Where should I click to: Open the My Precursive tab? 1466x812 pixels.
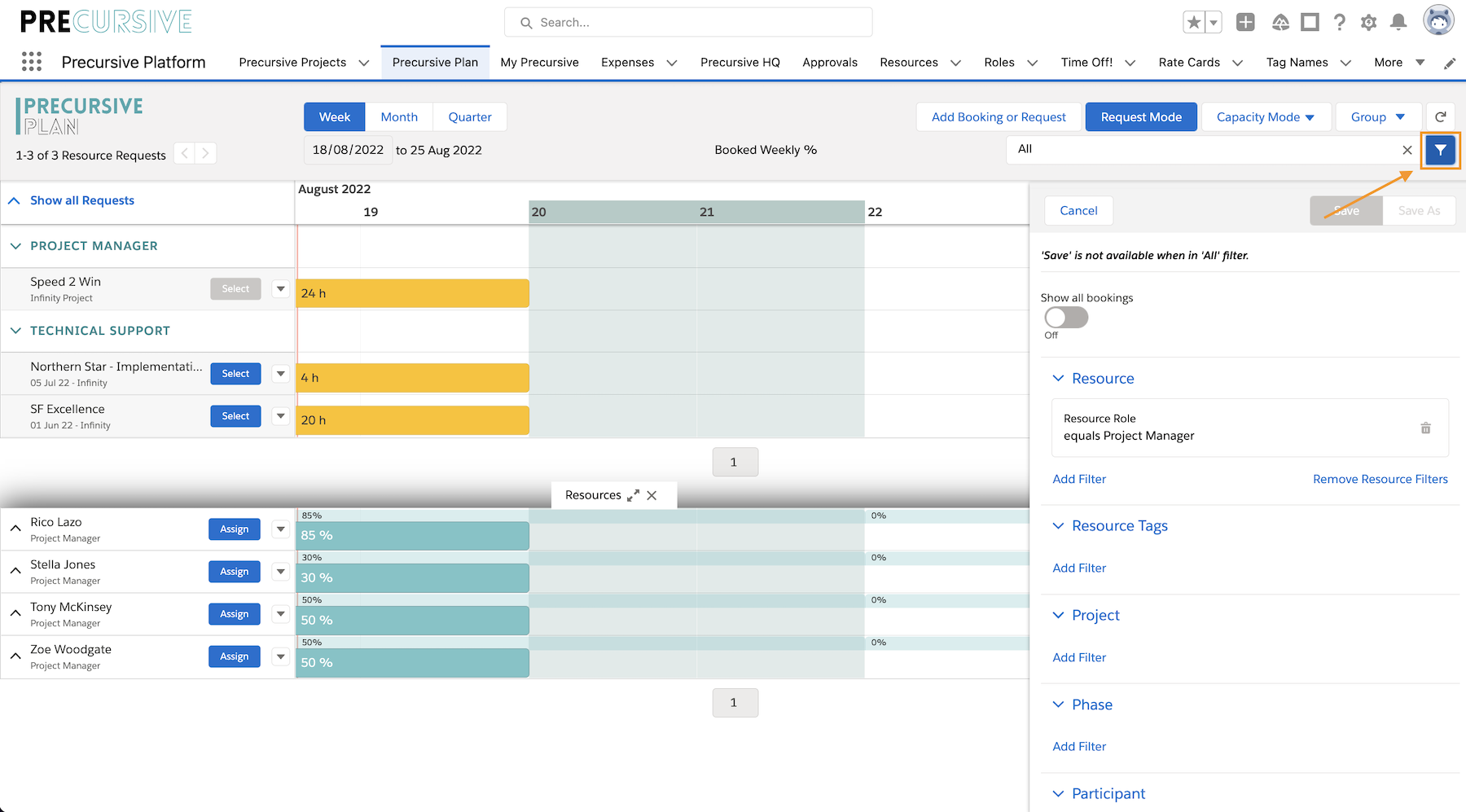click(x=539, y=63)
